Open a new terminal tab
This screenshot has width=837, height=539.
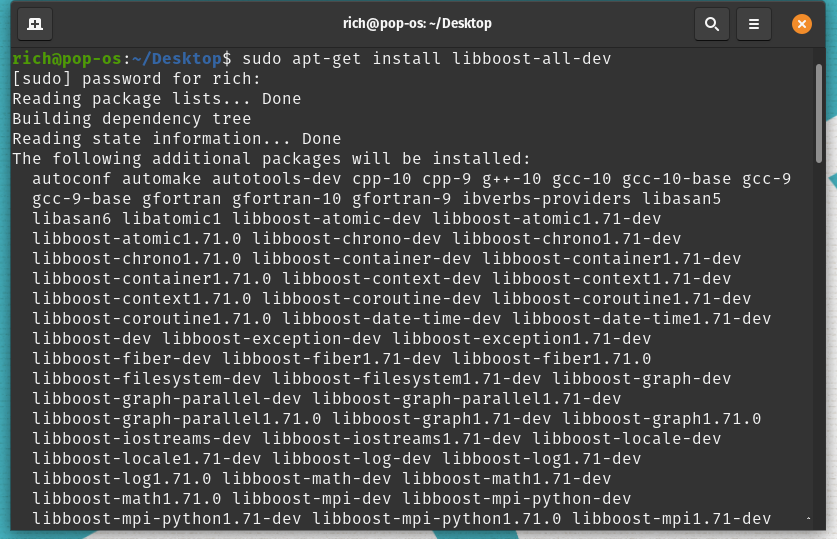(x=35, y=23)
